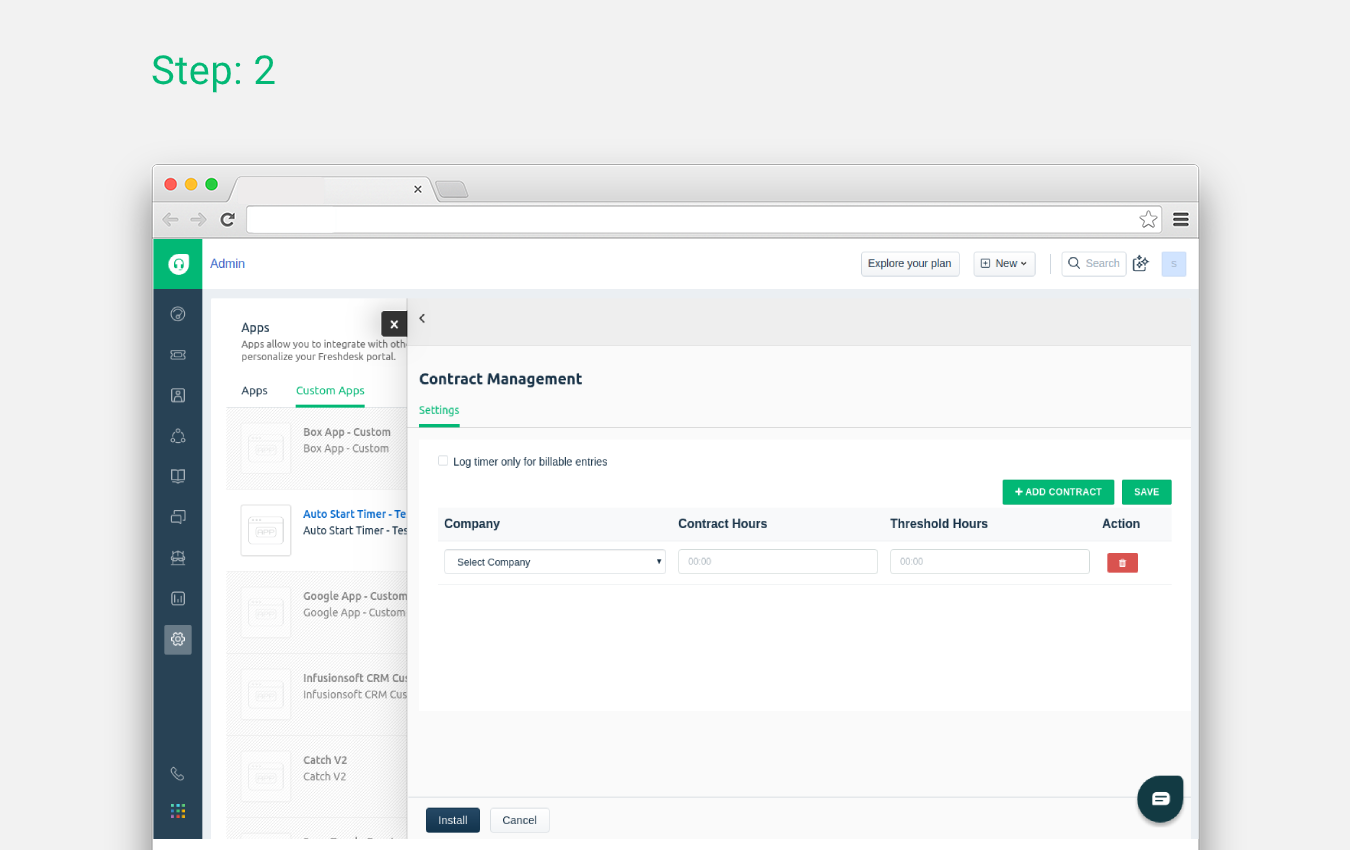Delete the contract row with trash icon
Viewport: 1350px width, 850px height.
click(x=1122, y=563)
